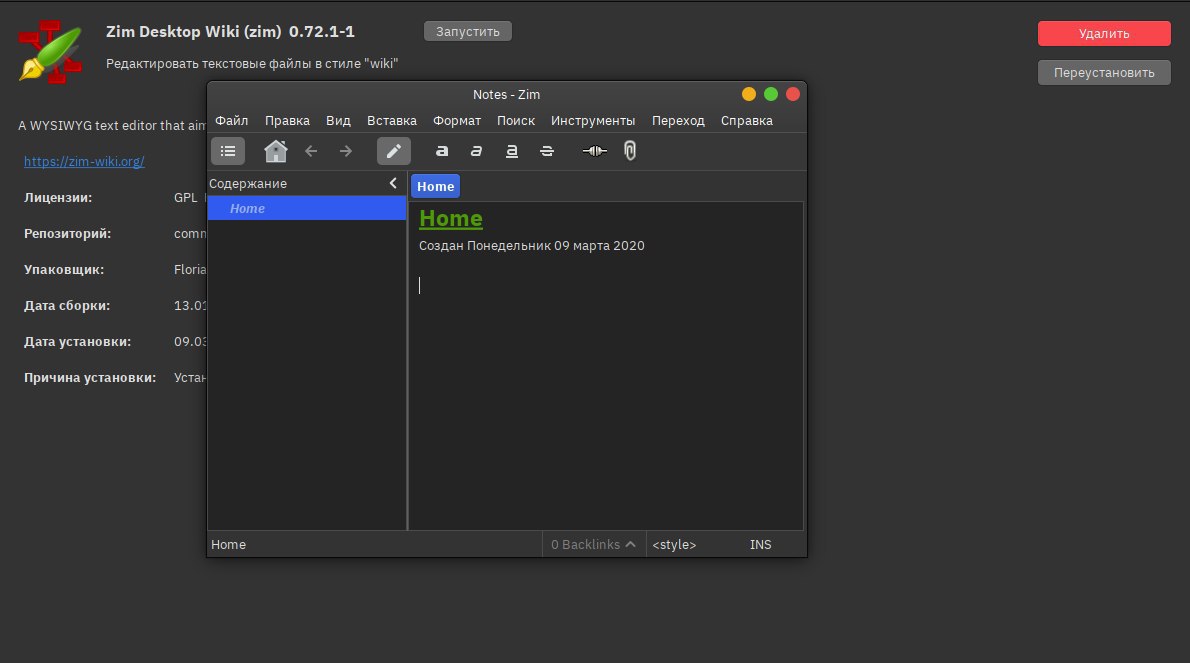This screenshot has width=1190, height=663.
Task: Click the green Home page heading
Action: [x=451, y=218]
